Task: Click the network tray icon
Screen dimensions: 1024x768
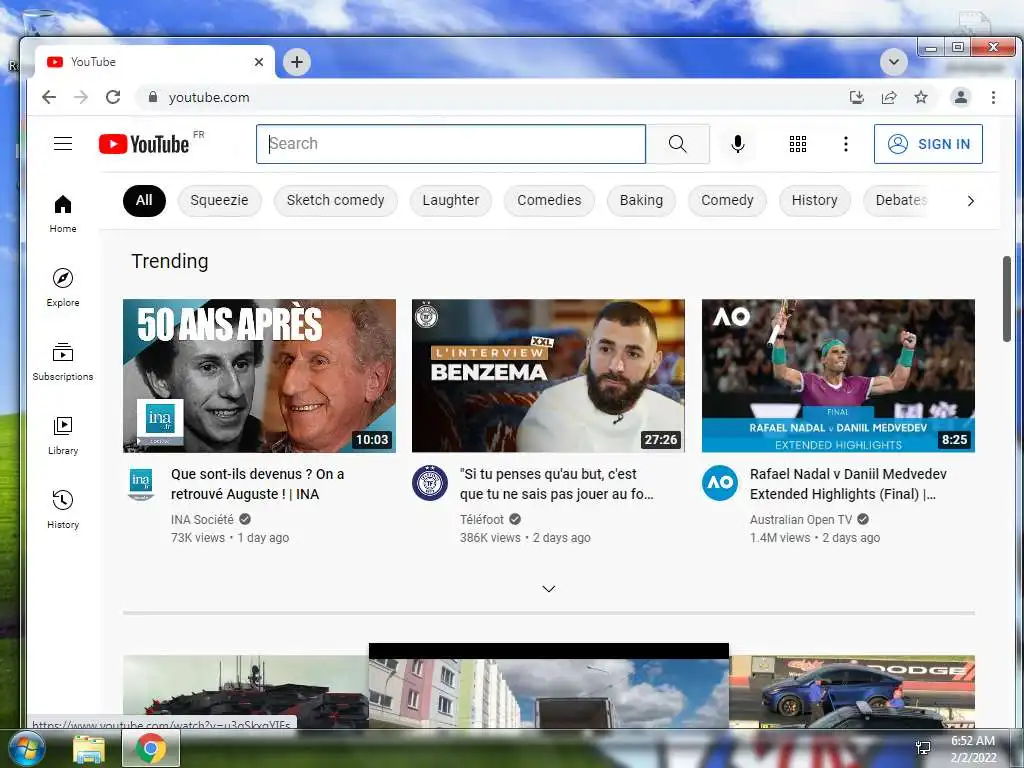Action: (x=923, y=748)
